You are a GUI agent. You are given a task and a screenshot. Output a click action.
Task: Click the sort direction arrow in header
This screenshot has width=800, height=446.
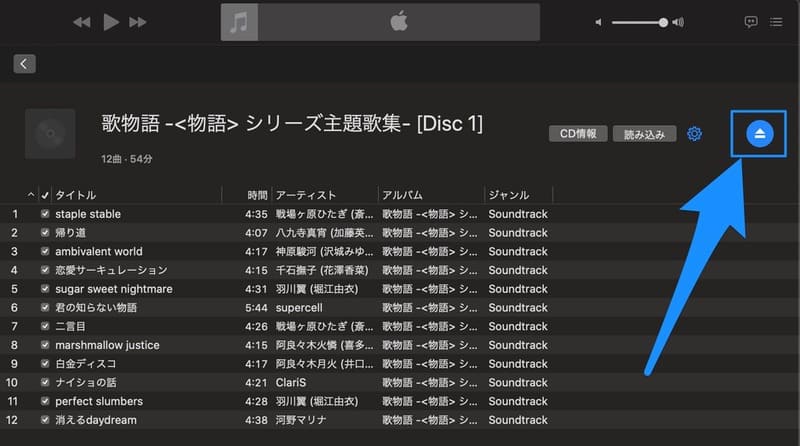tap(30, 195)
